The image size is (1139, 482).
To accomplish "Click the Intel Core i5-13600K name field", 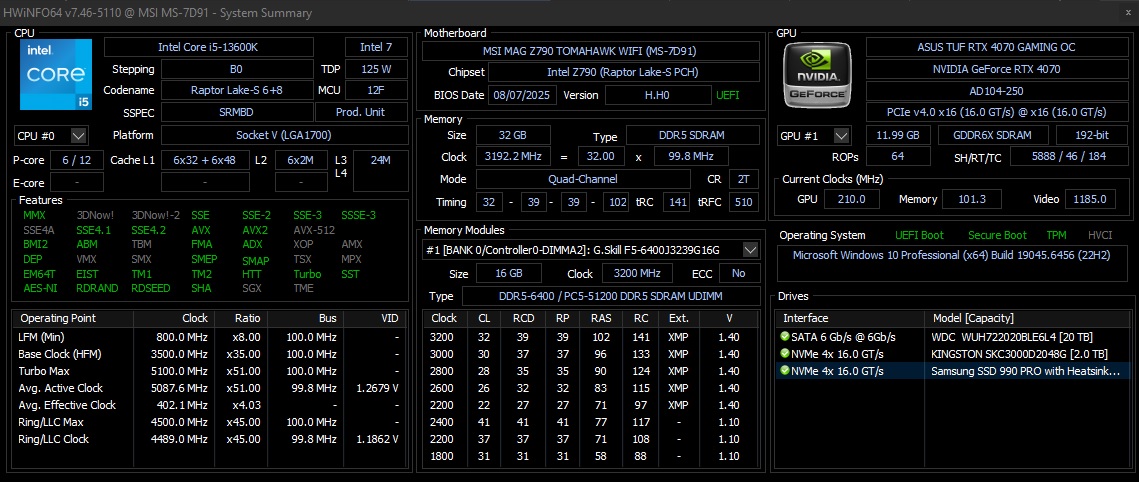I will [x=208, y=47].
